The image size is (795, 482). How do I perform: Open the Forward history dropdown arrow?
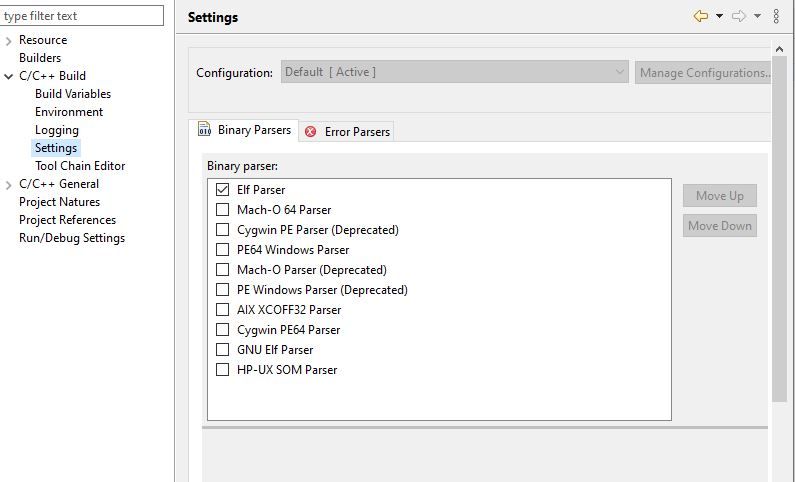point(757,16)
